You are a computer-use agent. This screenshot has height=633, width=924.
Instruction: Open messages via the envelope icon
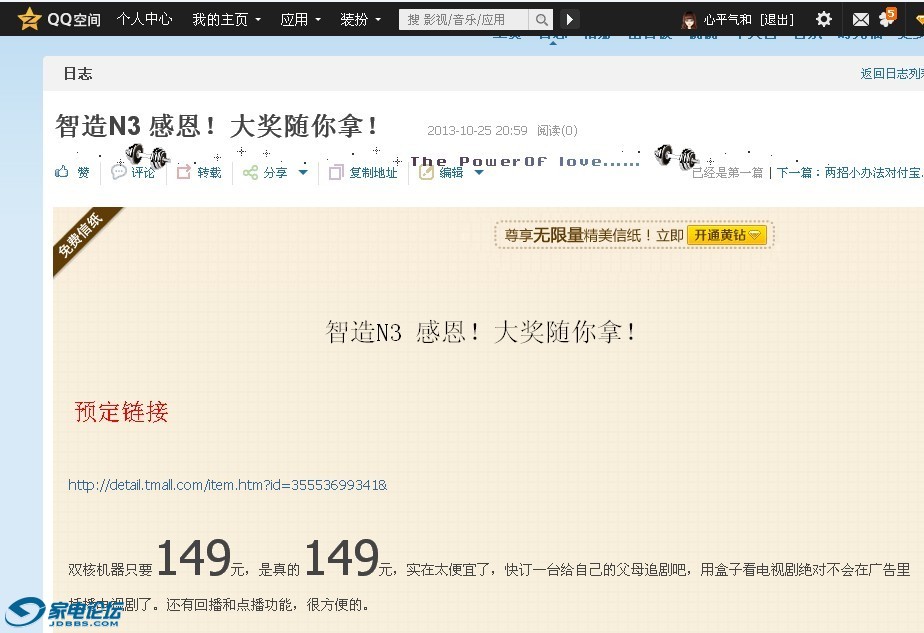[860, 19]
